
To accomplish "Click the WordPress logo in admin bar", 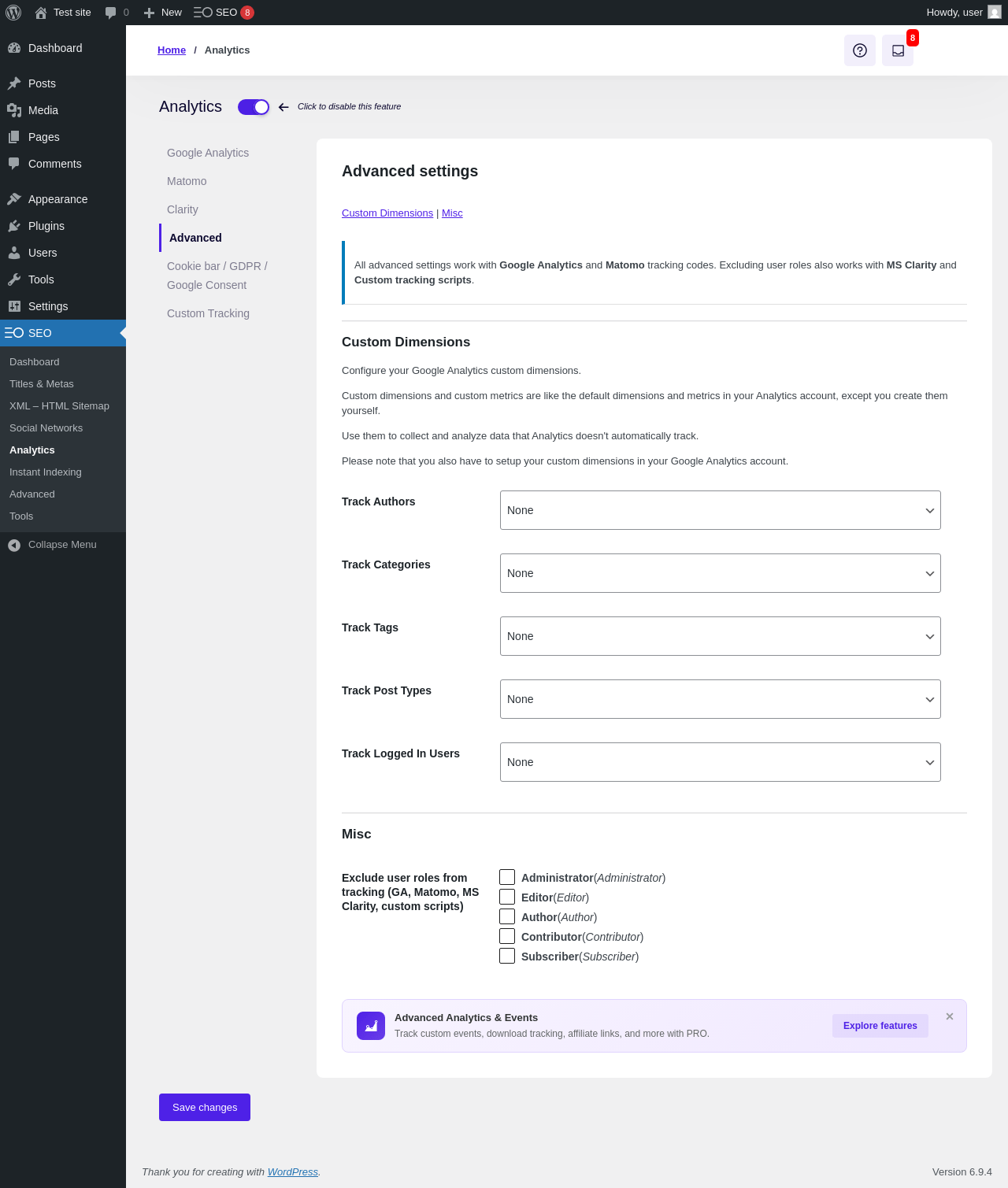I will coord(13,13).
